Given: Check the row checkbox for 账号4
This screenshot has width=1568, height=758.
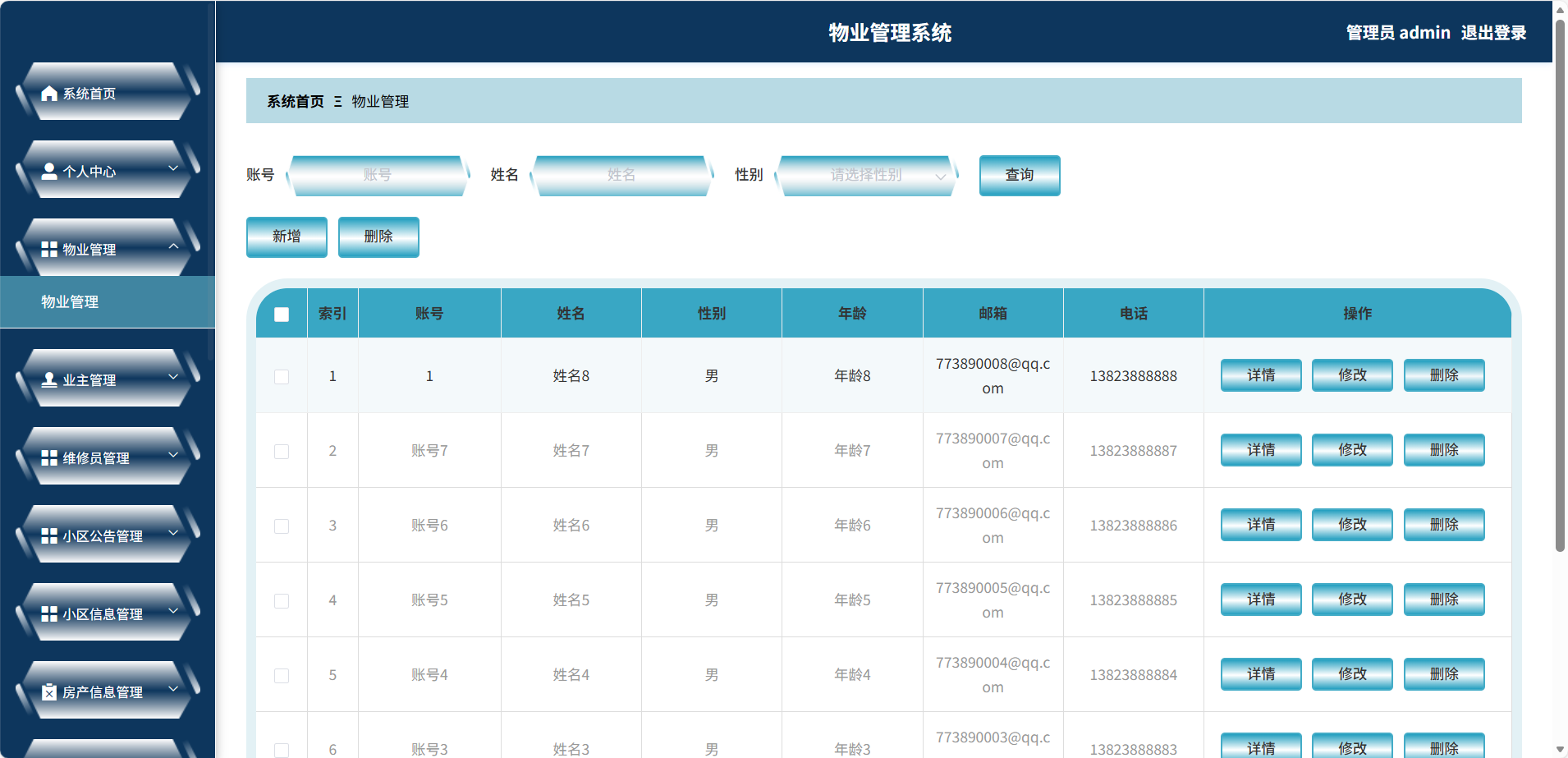Looking at the screenshot, I should 282,676.
